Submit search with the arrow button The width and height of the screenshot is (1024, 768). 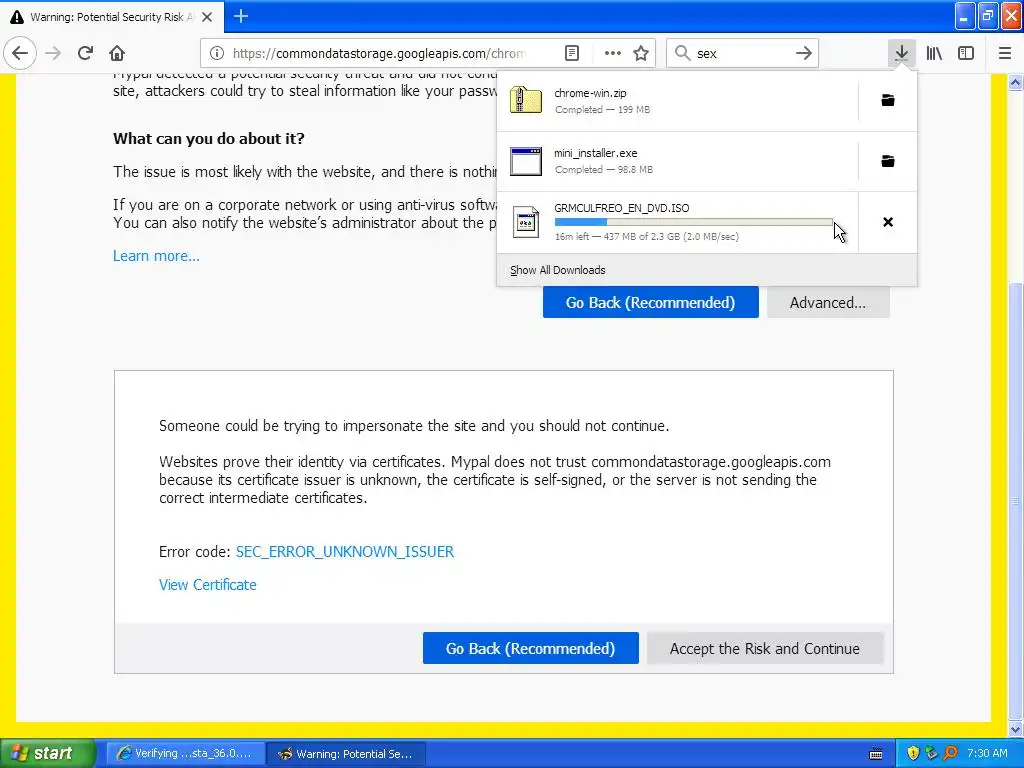tap(804, 53)
